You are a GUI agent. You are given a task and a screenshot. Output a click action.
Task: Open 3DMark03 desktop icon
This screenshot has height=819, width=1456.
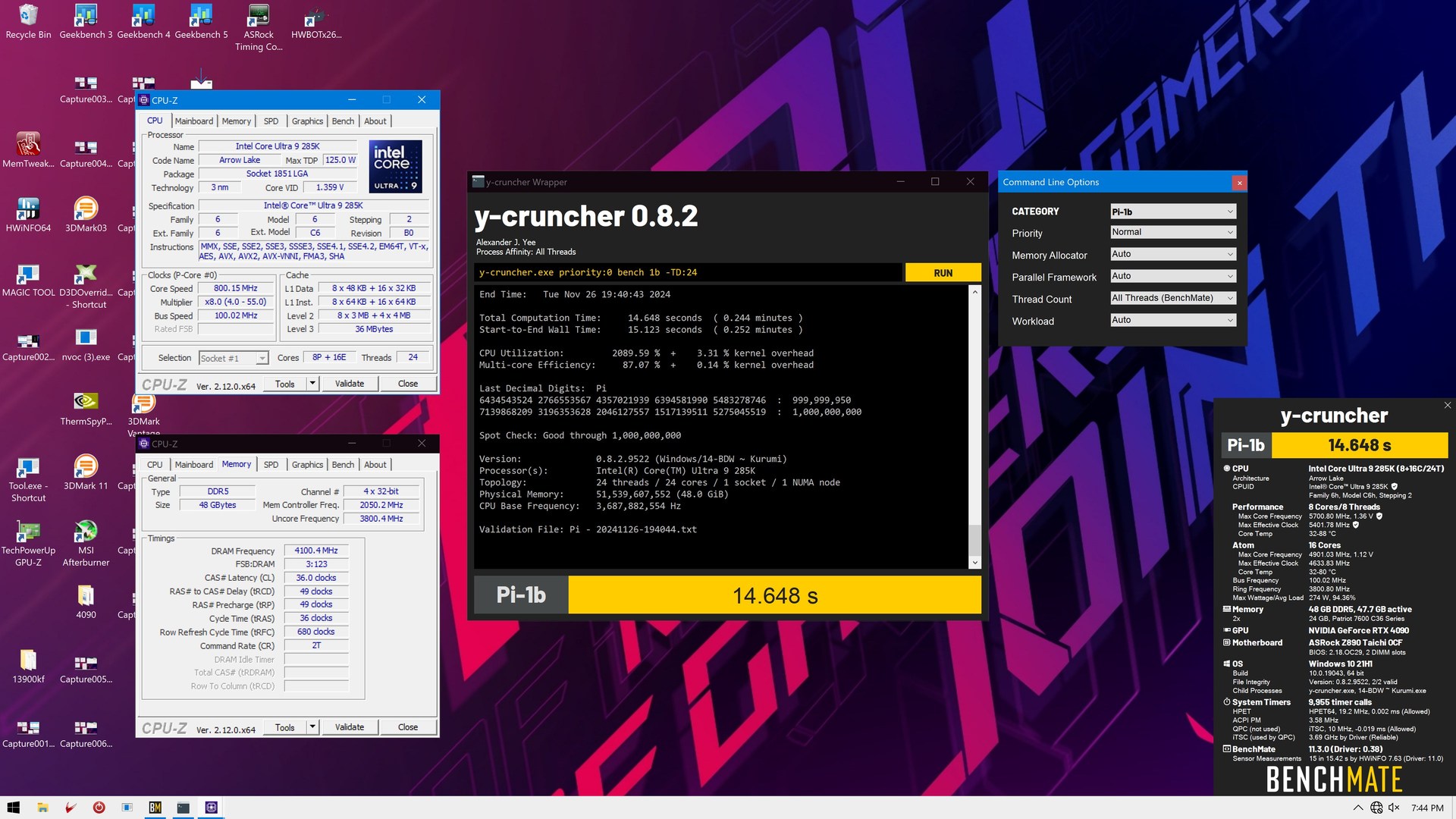point(86,215)
